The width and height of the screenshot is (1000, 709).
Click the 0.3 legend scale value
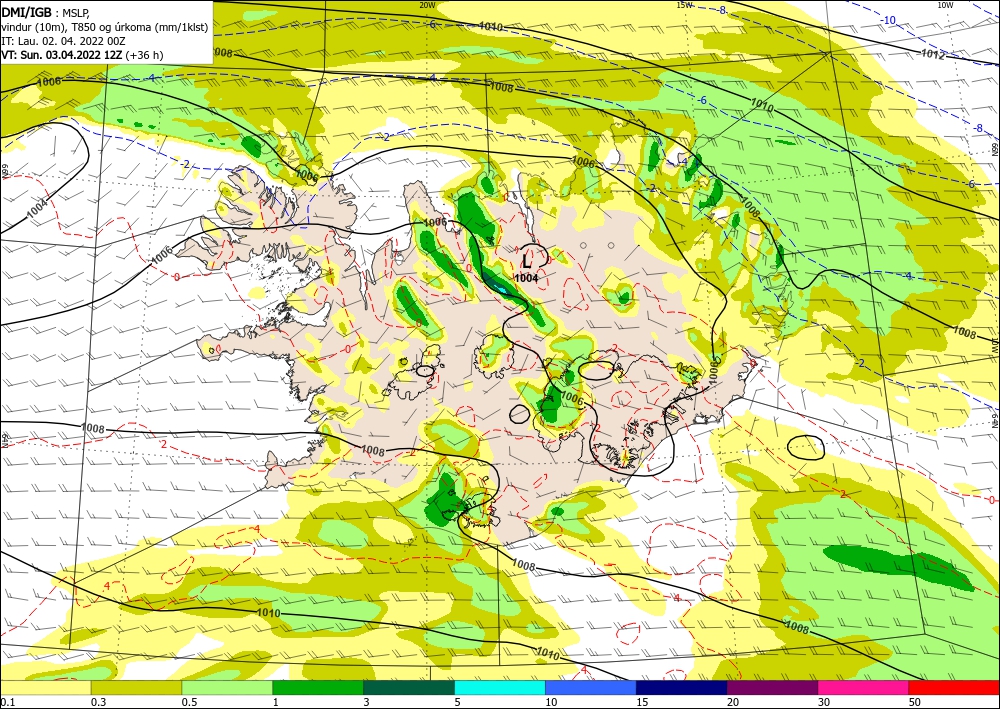(98, 702)
